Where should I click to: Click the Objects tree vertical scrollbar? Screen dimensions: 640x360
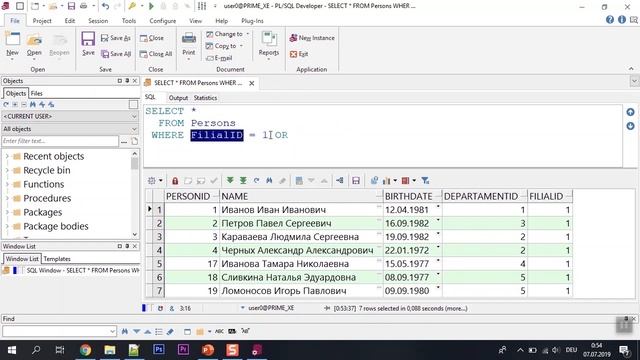point(135,194)
